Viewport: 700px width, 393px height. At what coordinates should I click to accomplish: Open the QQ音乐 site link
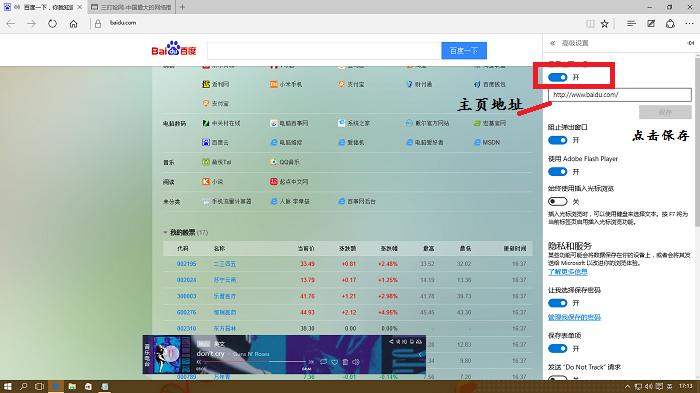(x=285, y=162)
